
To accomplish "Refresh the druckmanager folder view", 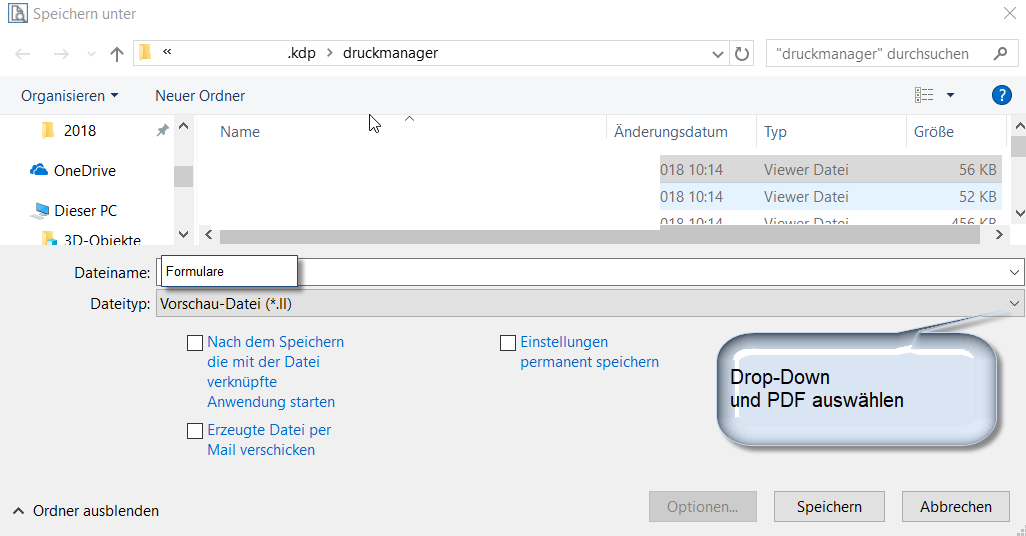I will click(742, 54).
